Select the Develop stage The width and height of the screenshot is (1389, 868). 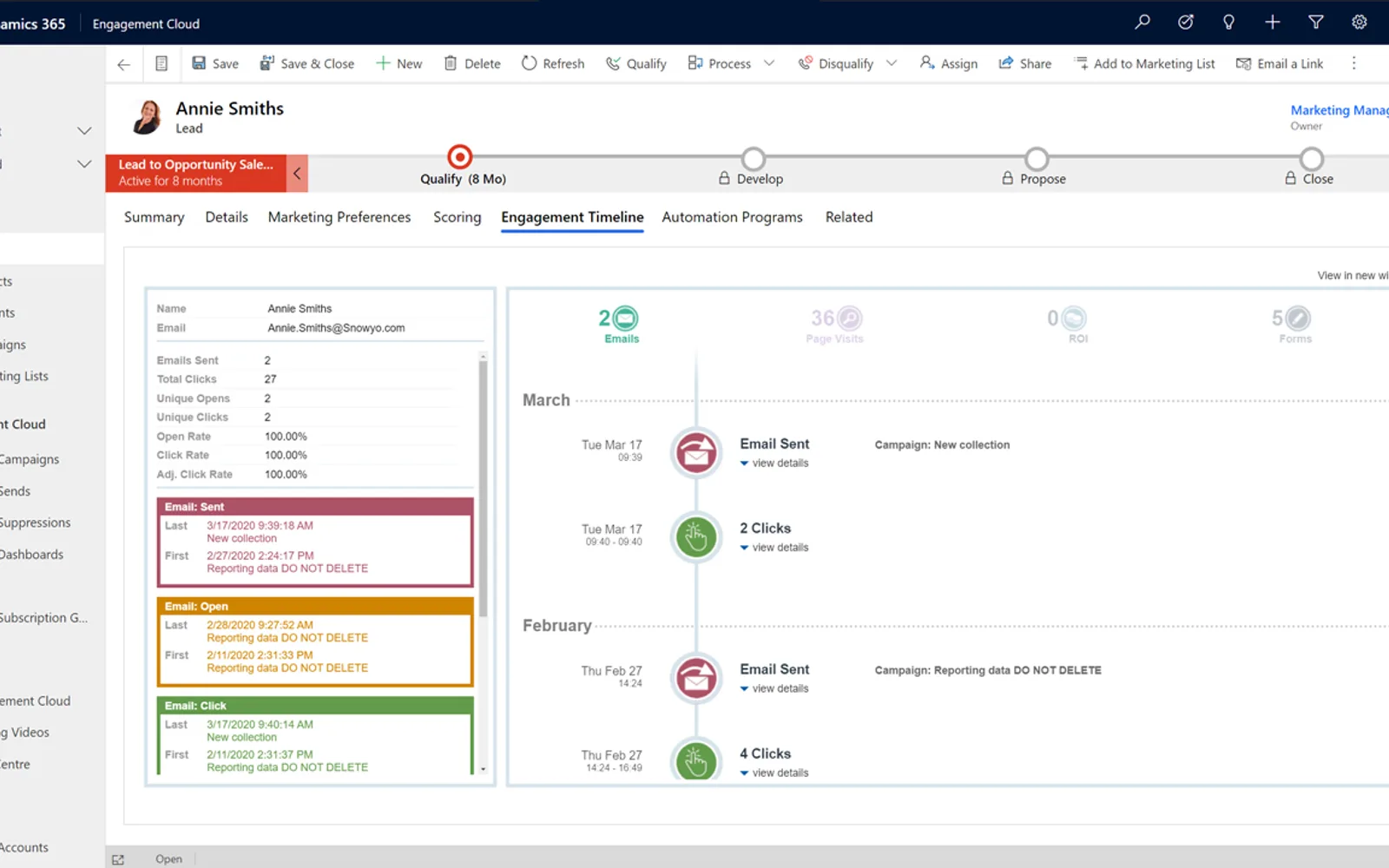click(753, 159)
